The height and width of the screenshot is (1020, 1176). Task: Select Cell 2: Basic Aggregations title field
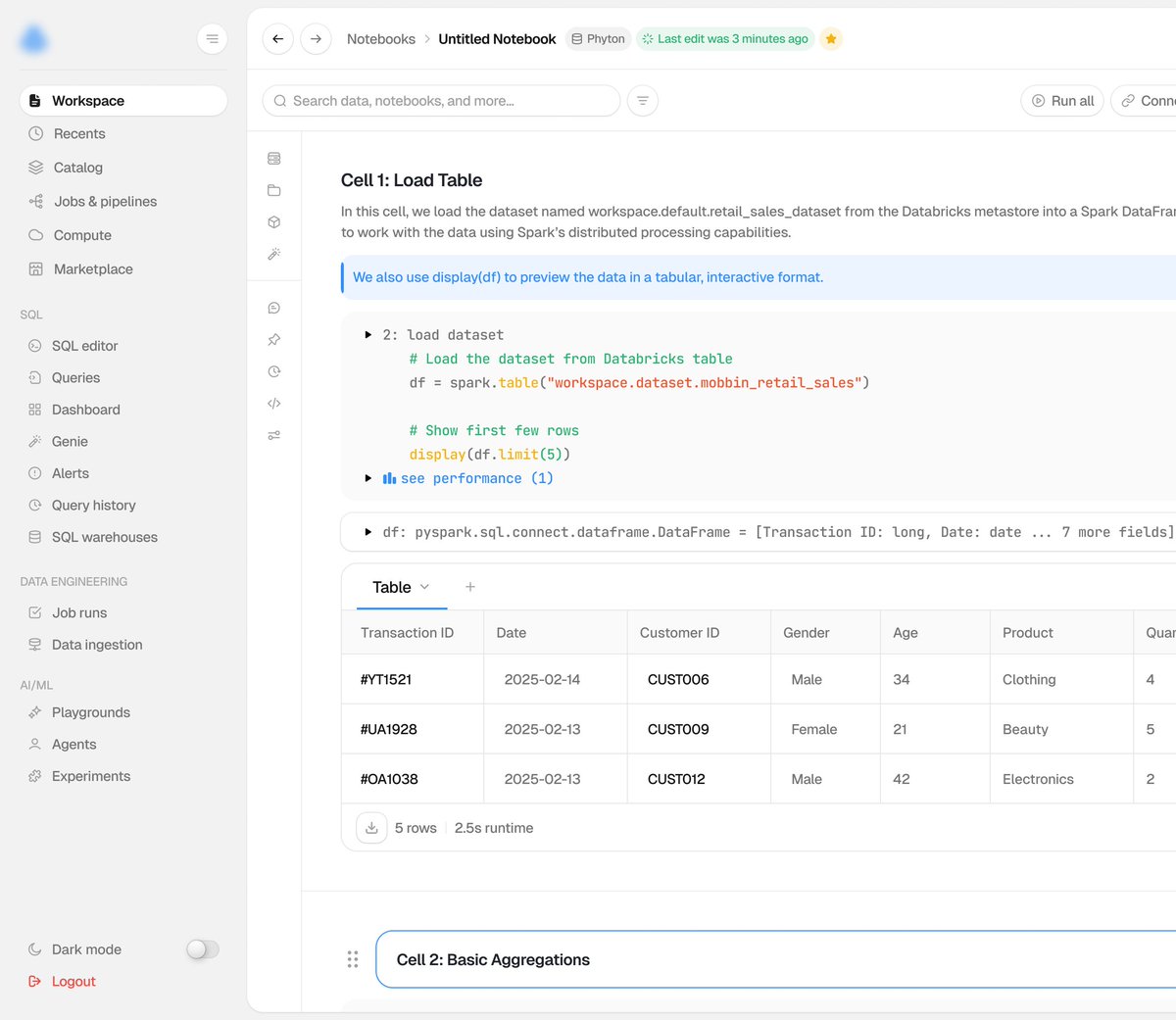tap(776, 959)
